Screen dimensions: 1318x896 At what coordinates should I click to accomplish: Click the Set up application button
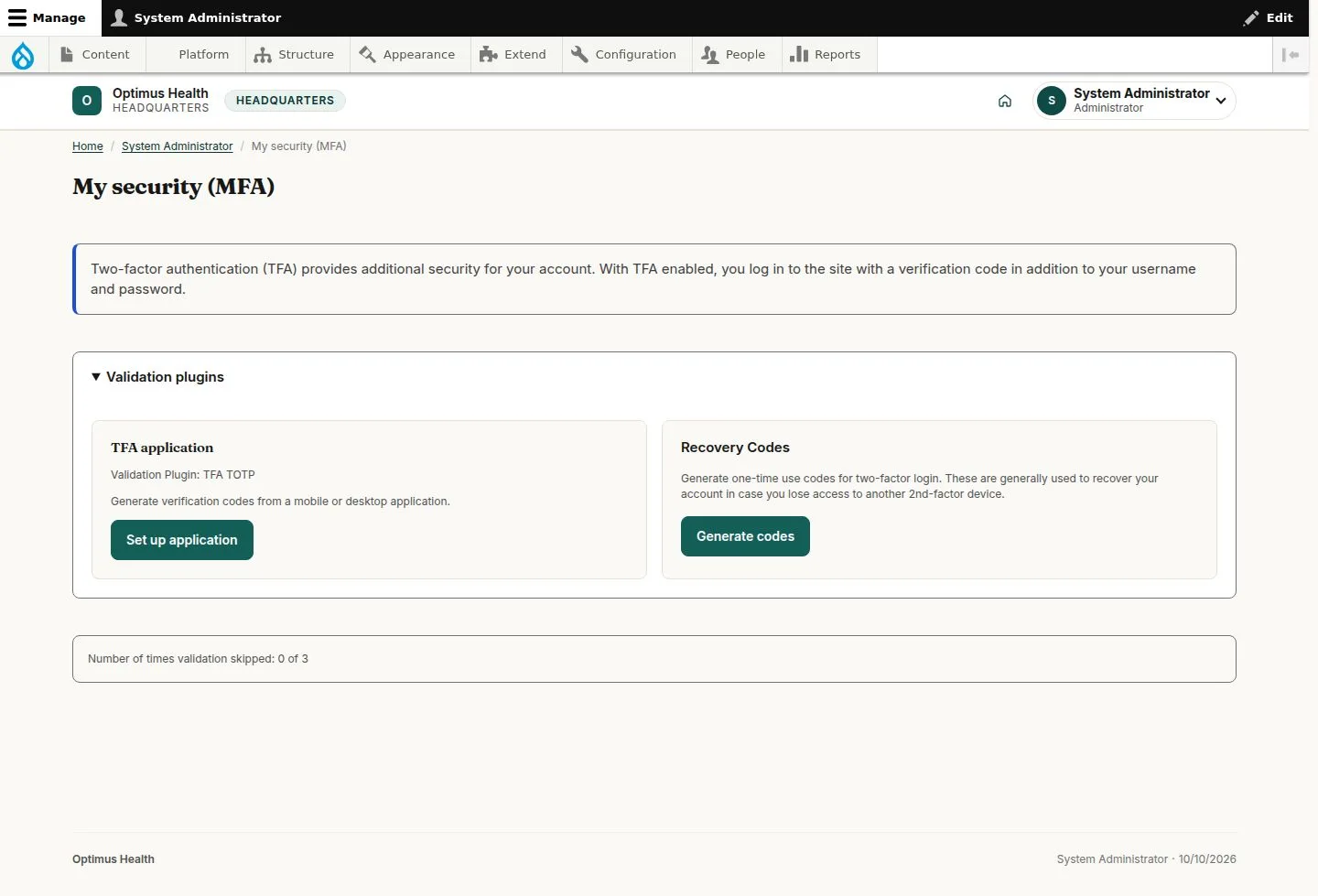[x=182, y=540]
